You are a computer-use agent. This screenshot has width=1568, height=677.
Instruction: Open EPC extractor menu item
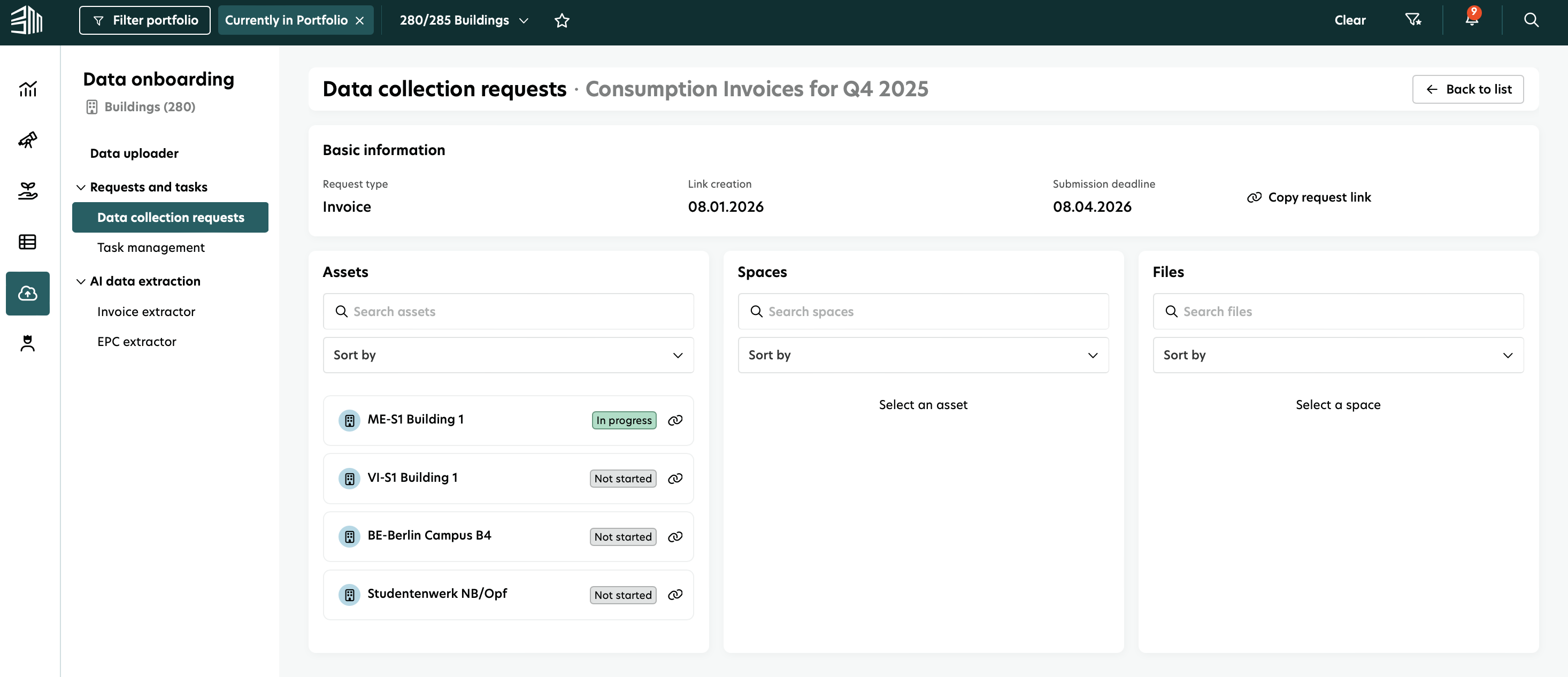coord(137,342)
